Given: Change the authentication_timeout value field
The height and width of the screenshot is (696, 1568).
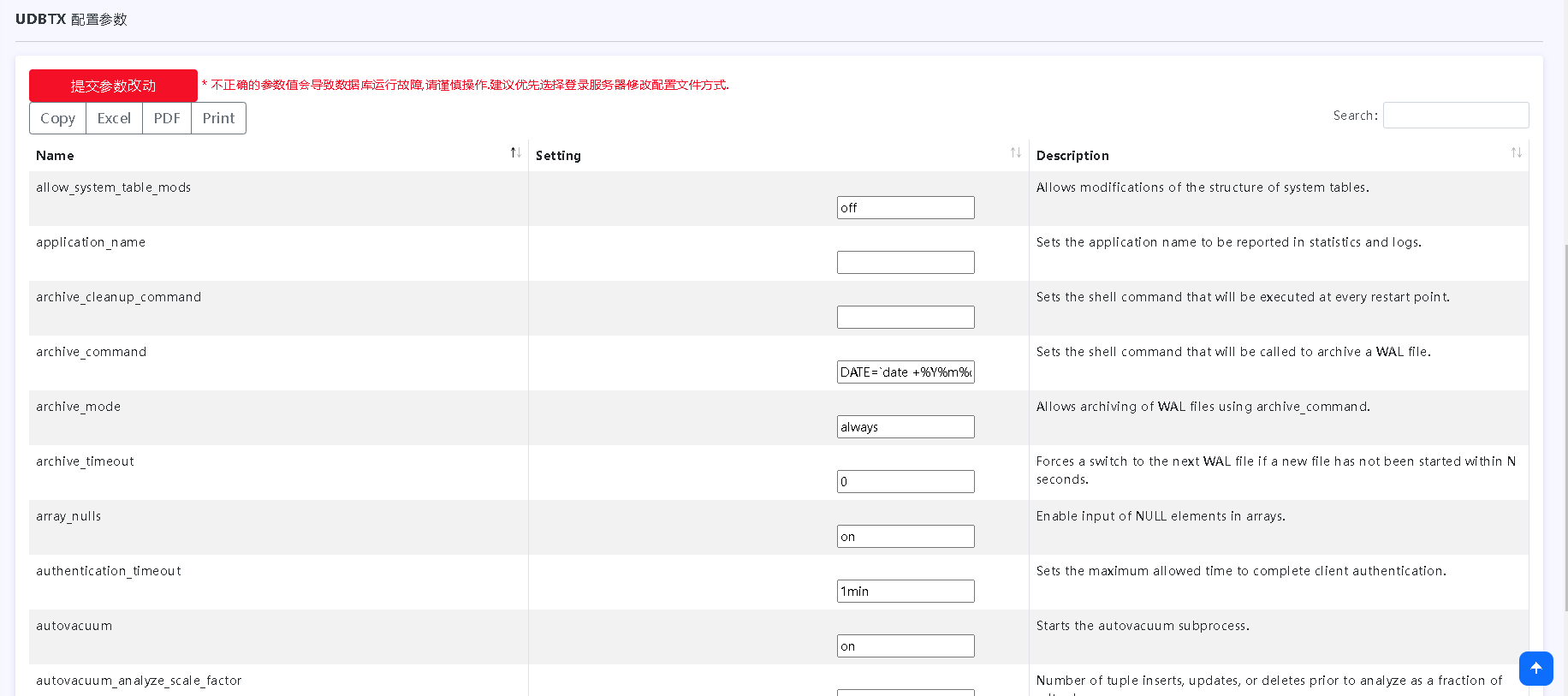Looking at the screenshot, I should tap(905, 592).
